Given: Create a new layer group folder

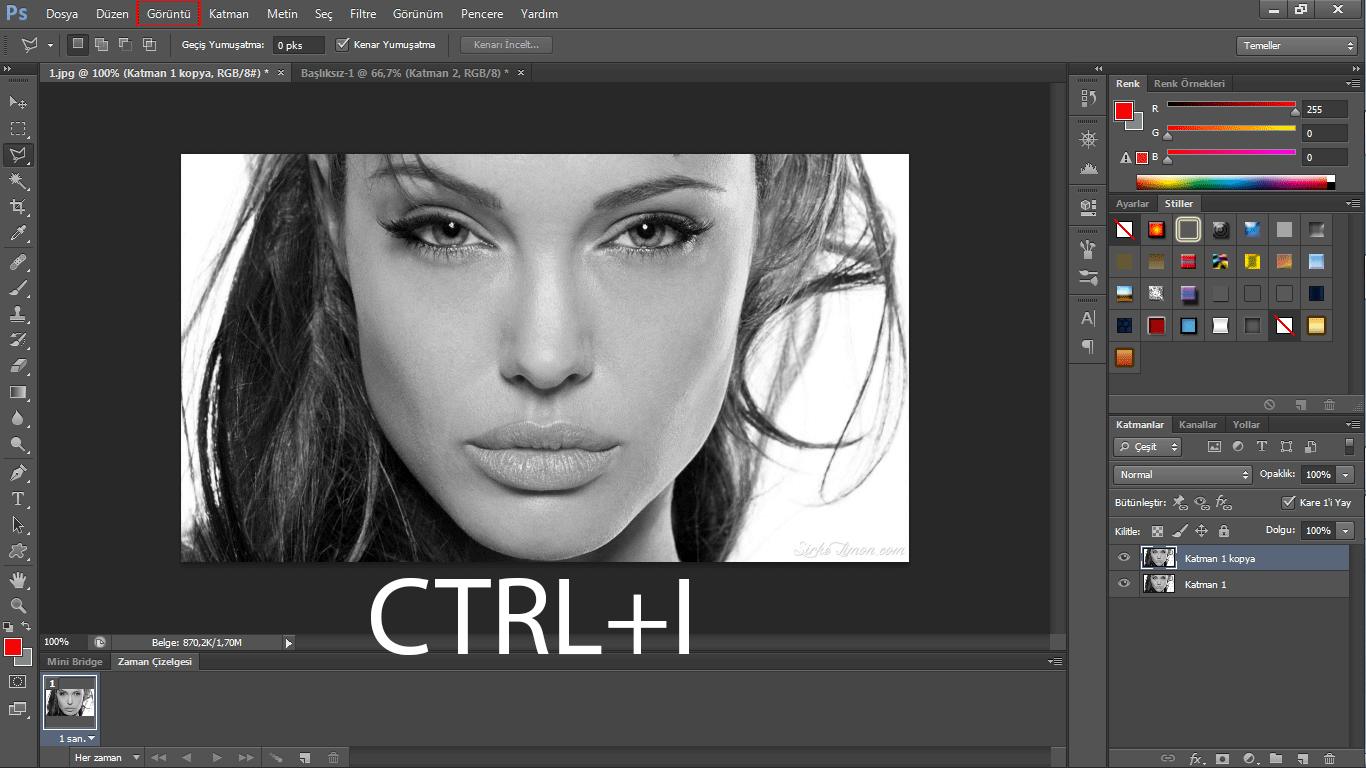Looking at the screenshot, I should pos(1275,758).
